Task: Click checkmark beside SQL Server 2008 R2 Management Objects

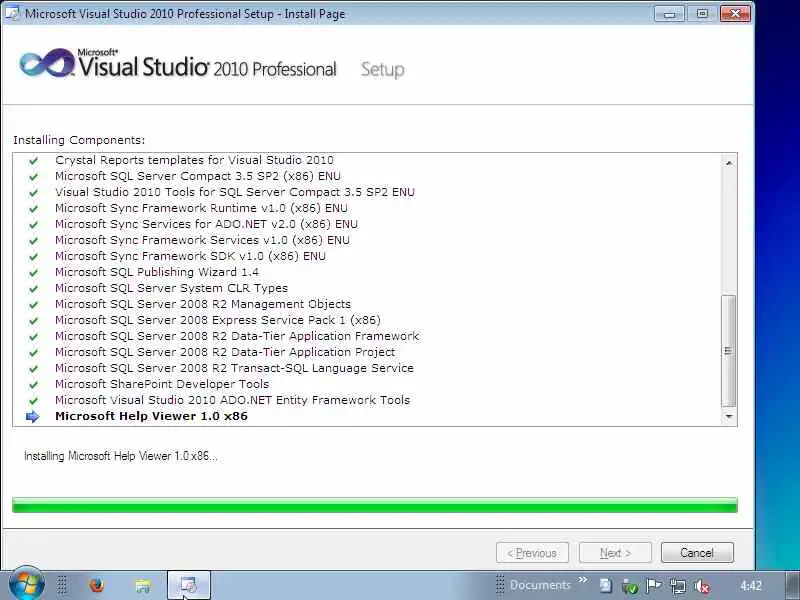Action: pyautogui.click(x=33, y=305)
